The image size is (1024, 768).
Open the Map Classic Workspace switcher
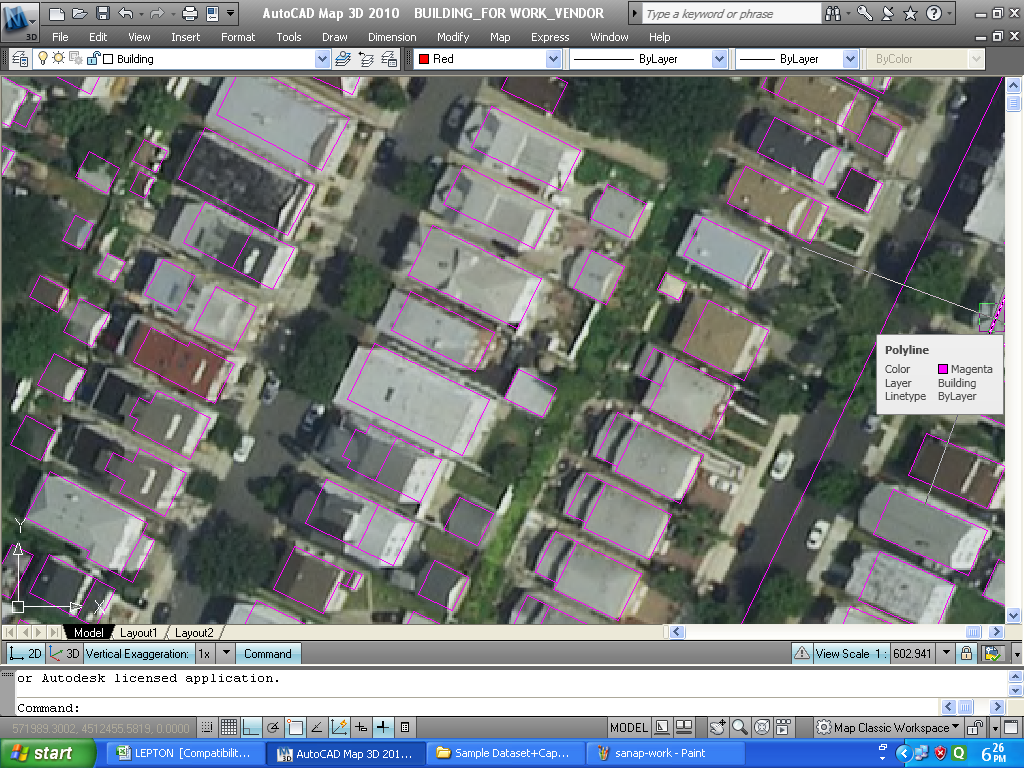(888, 728)
